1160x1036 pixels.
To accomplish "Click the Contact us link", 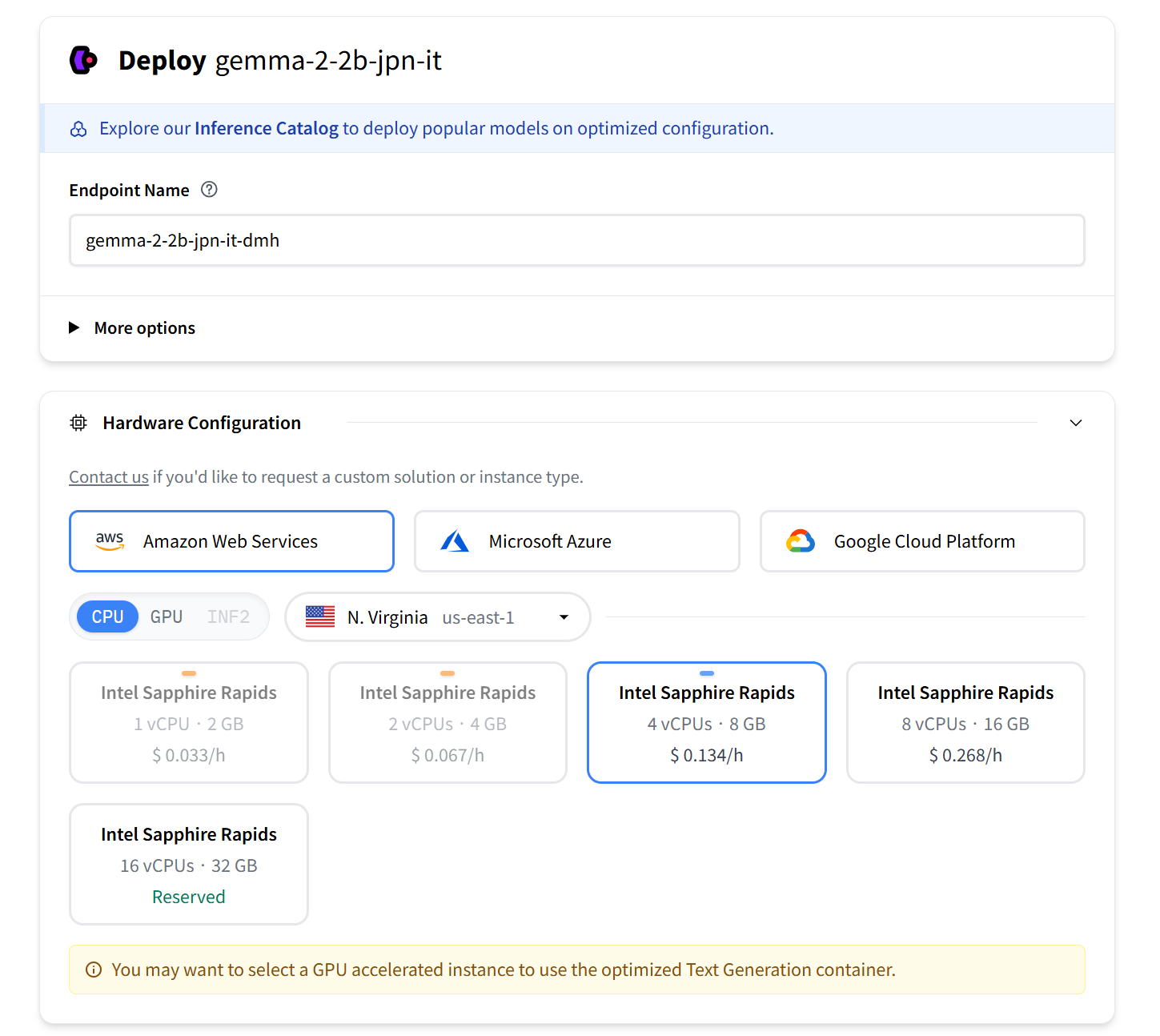I will pyautogui.click(x=109, y=477).
